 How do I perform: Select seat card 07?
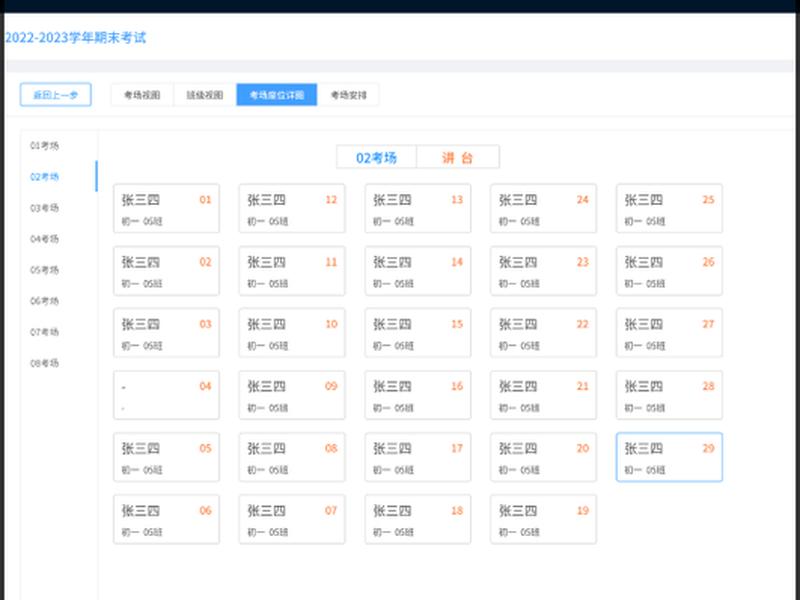[292, 520]
